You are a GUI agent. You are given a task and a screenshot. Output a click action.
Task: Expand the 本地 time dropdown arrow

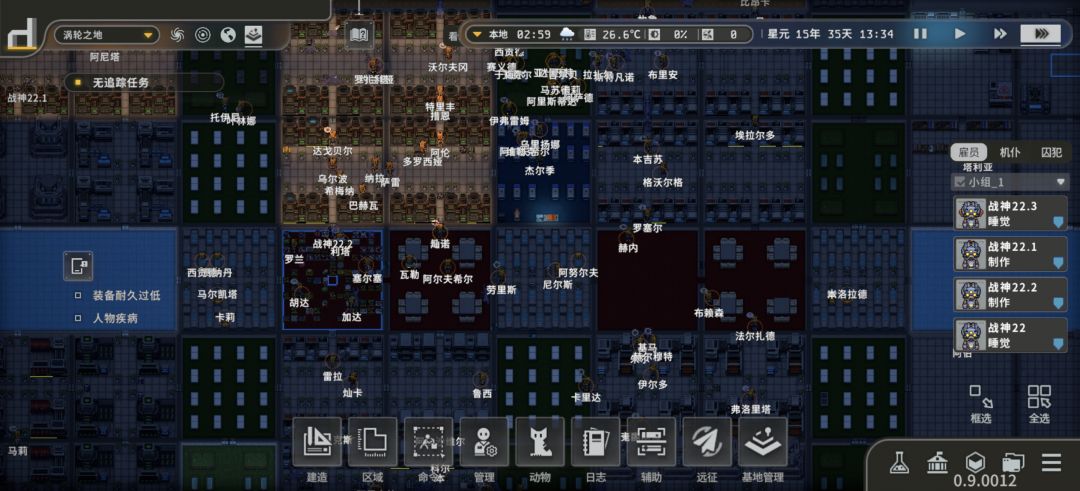[477, 34]
